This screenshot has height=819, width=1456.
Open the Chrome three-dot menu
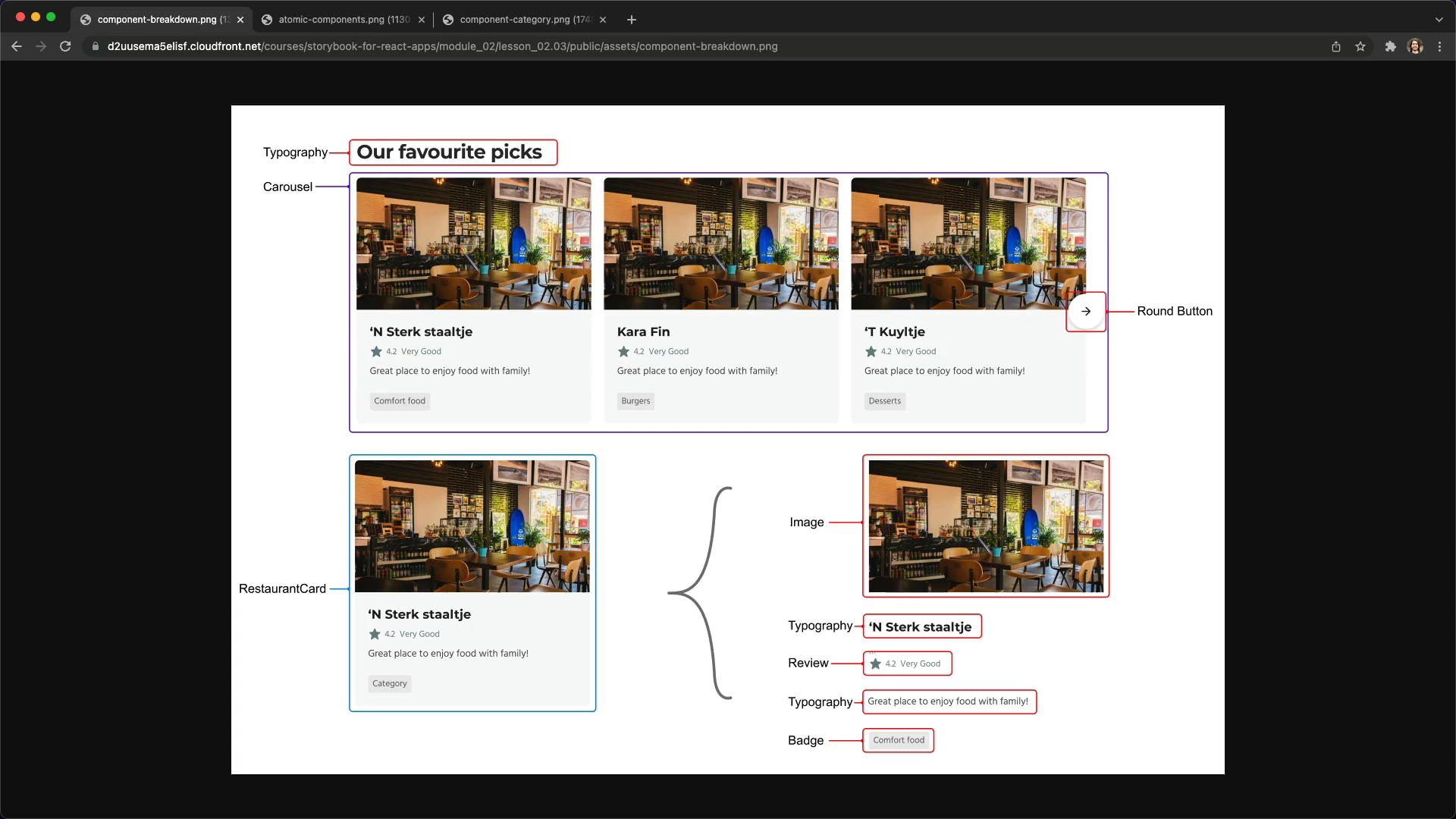click(1439, 46)
